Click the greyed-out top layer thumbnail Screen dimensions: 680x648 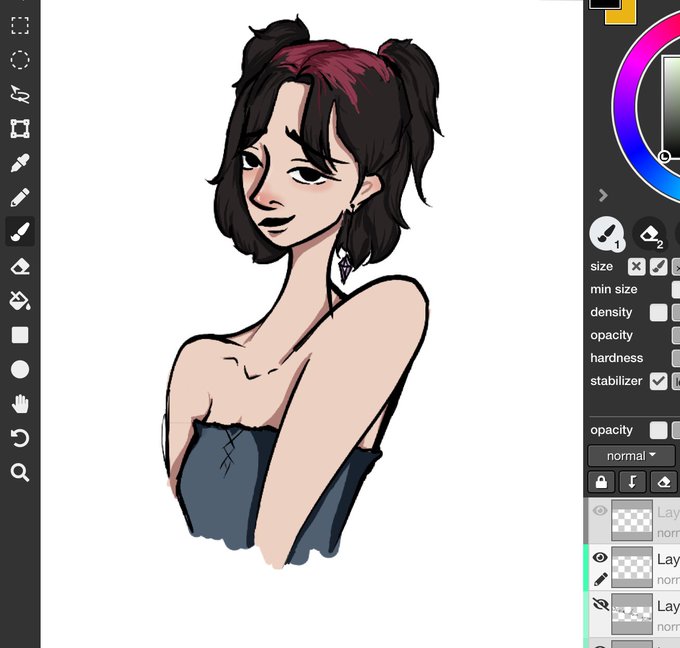point(632,520)
